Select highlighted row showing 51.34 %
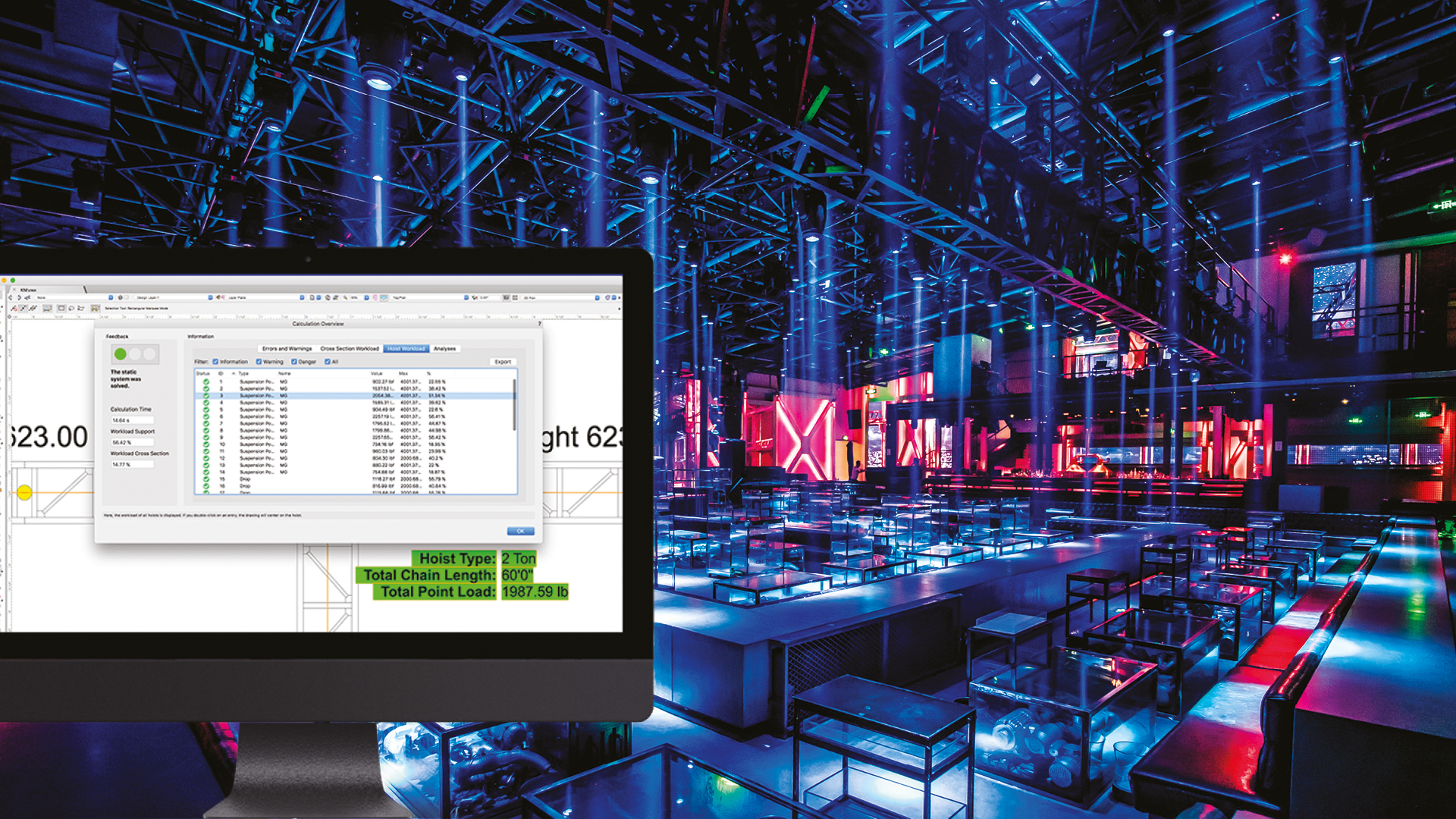 click(x=354, y=396)
